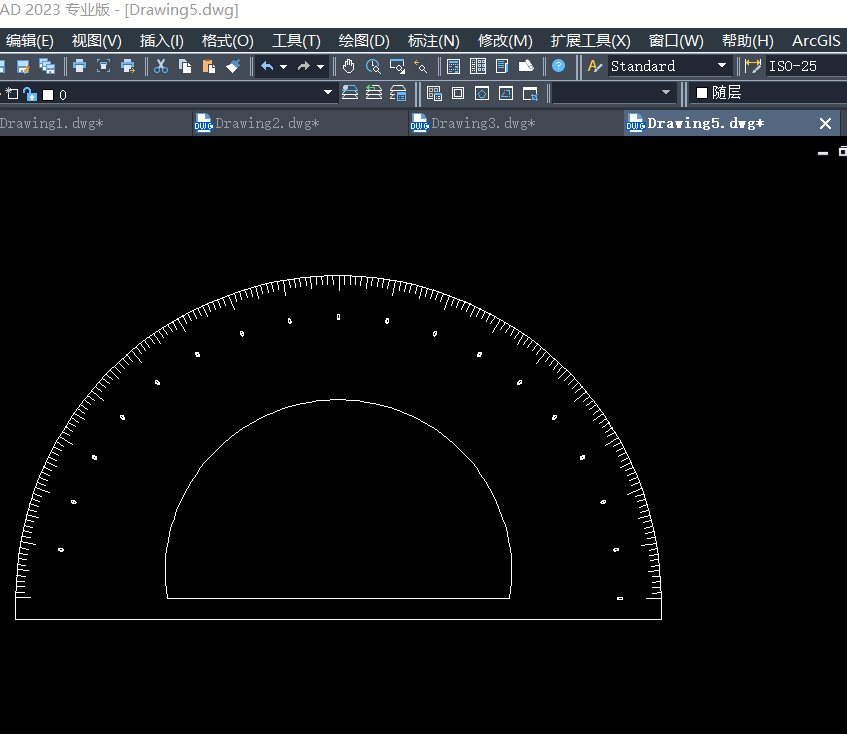
Task: Switch to Drawing3.dwg tab
Action: point(516,124)
